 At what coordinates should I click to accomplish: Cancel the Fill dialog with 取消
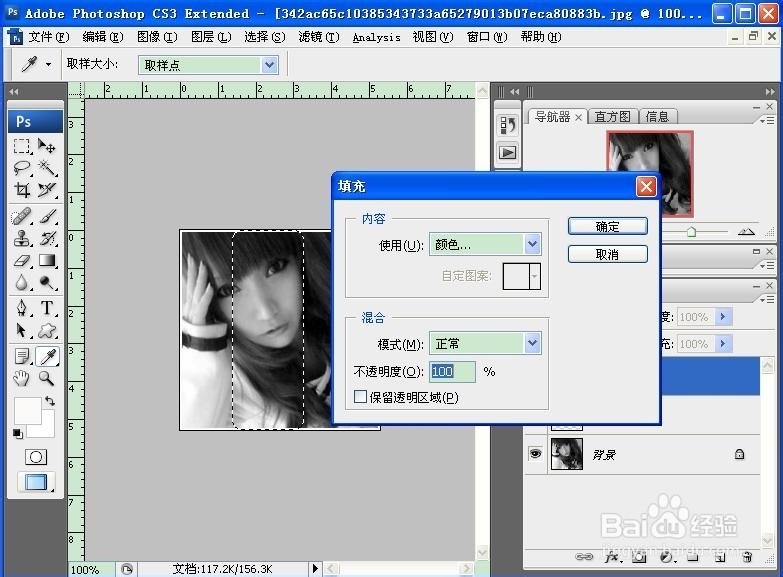pos(608,254)
